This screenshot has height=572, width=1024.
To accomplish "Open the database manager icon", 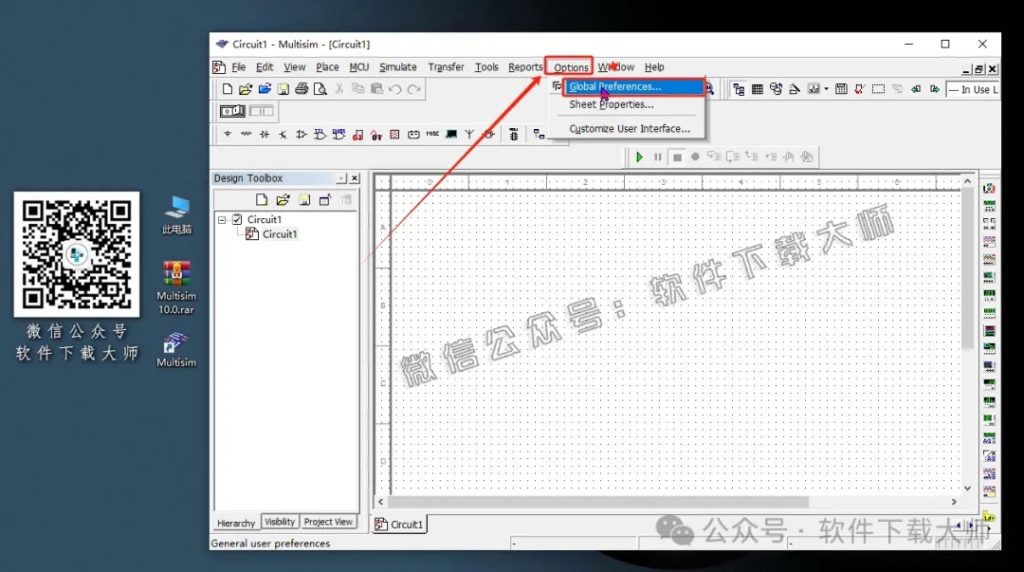I will pos(776,89).
